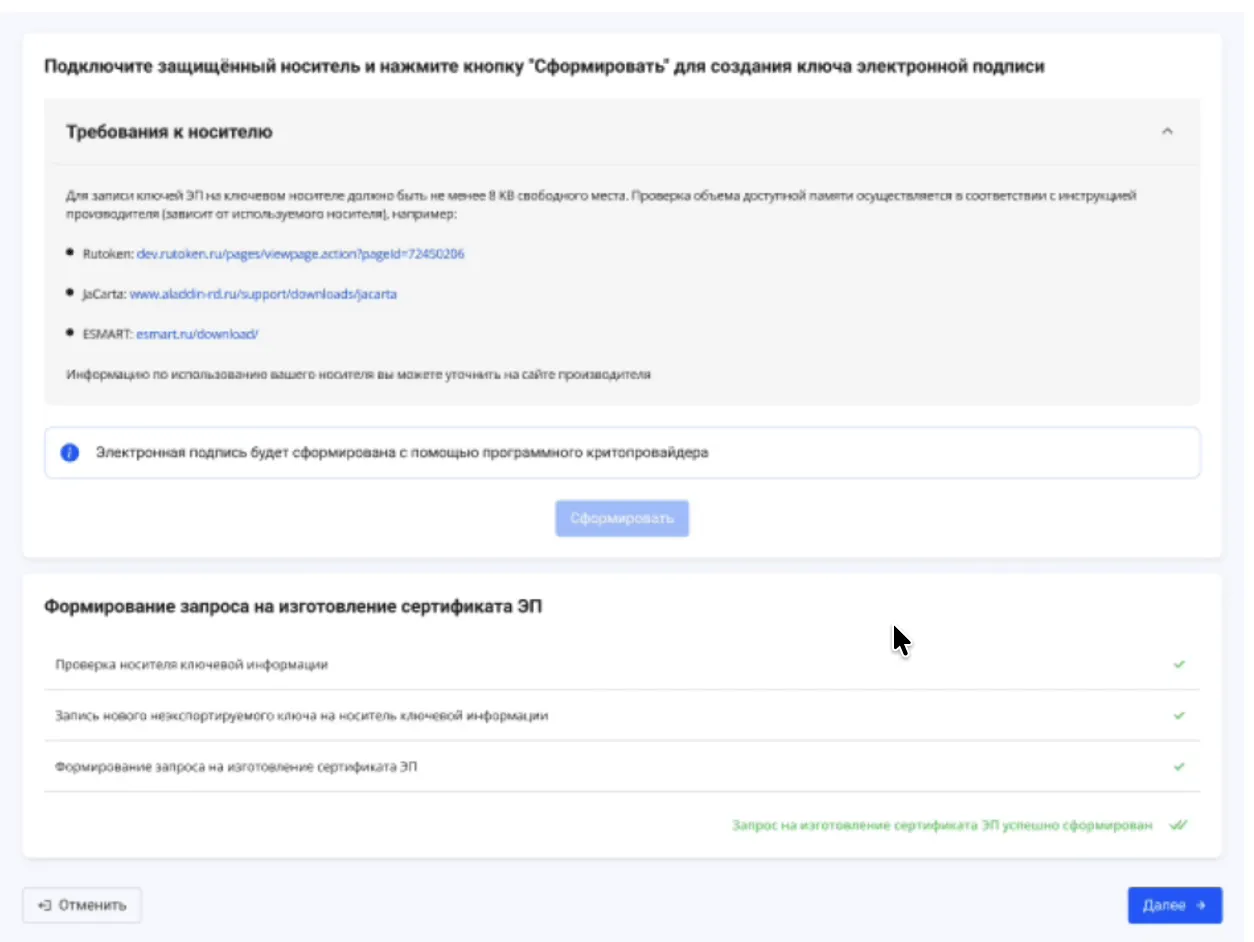Click the double green checkmark success icon
Image resolution: width=1254 pixels, height=942 pixels.
click(1177, 826)
